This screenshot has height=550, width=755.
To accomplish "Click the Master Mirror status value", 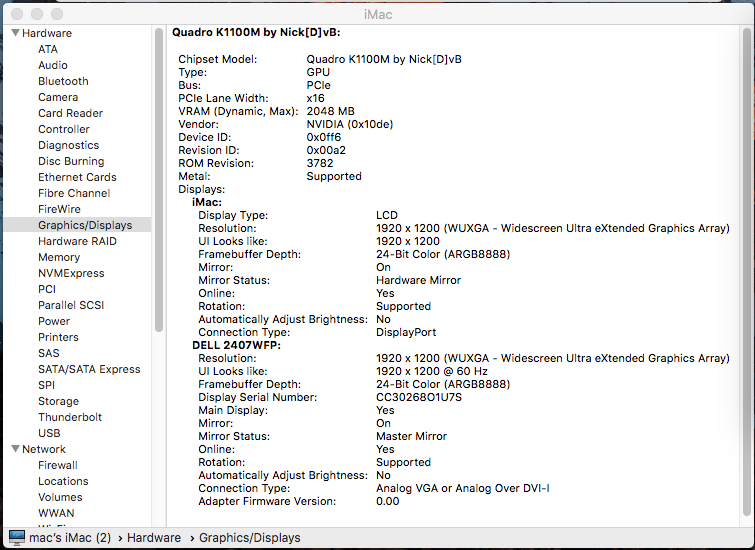I will point(412,436).
